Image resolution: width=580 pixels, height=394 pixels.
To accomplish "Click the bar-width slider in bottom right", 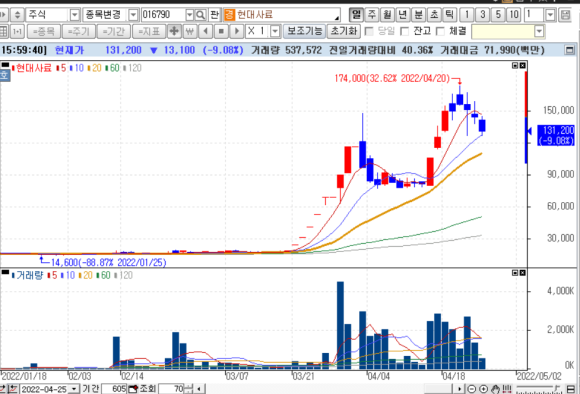I will pos(539,389).
